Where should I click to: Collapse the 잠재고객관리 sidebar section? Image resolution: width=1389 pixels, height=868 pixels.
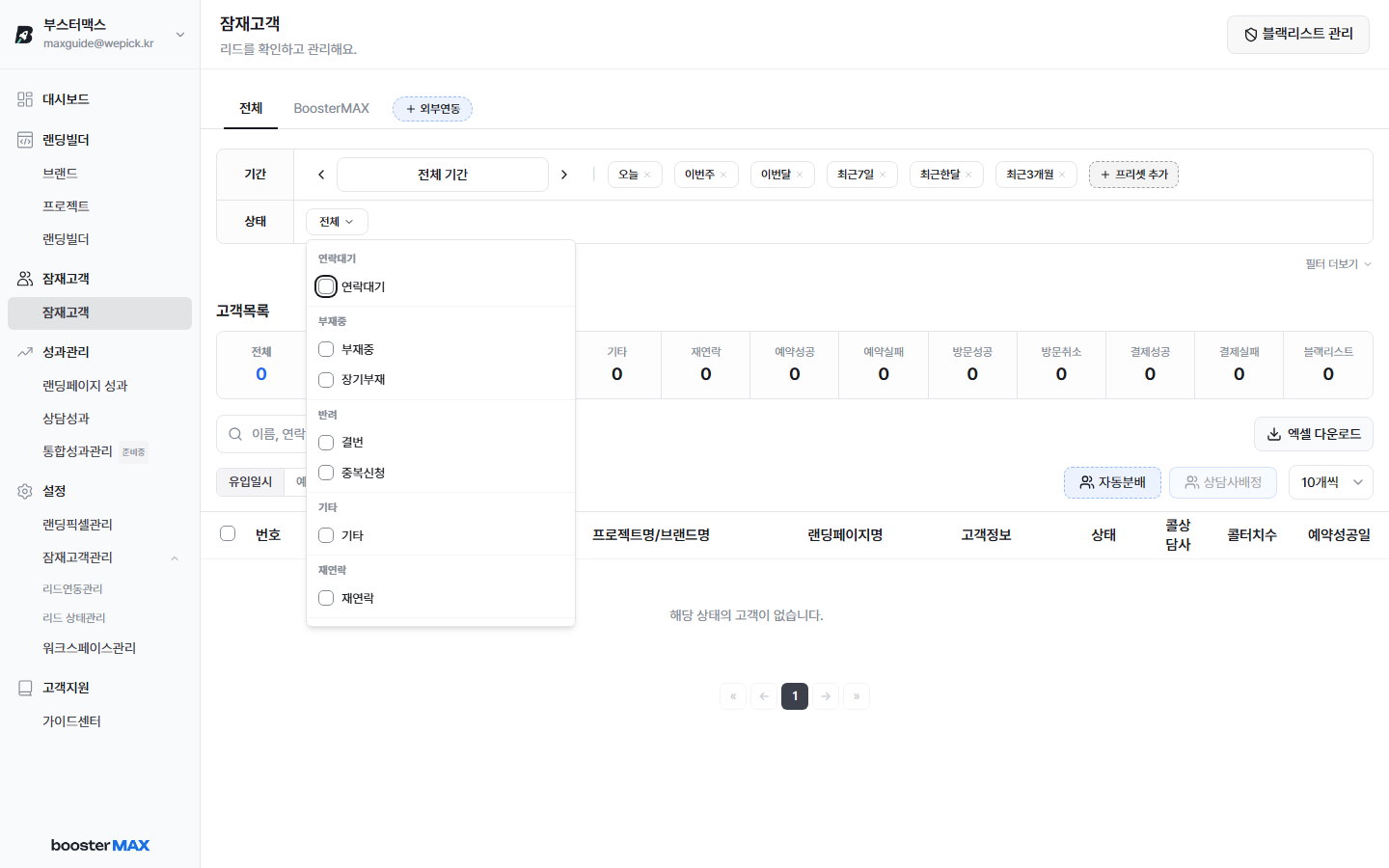(175, 558)
